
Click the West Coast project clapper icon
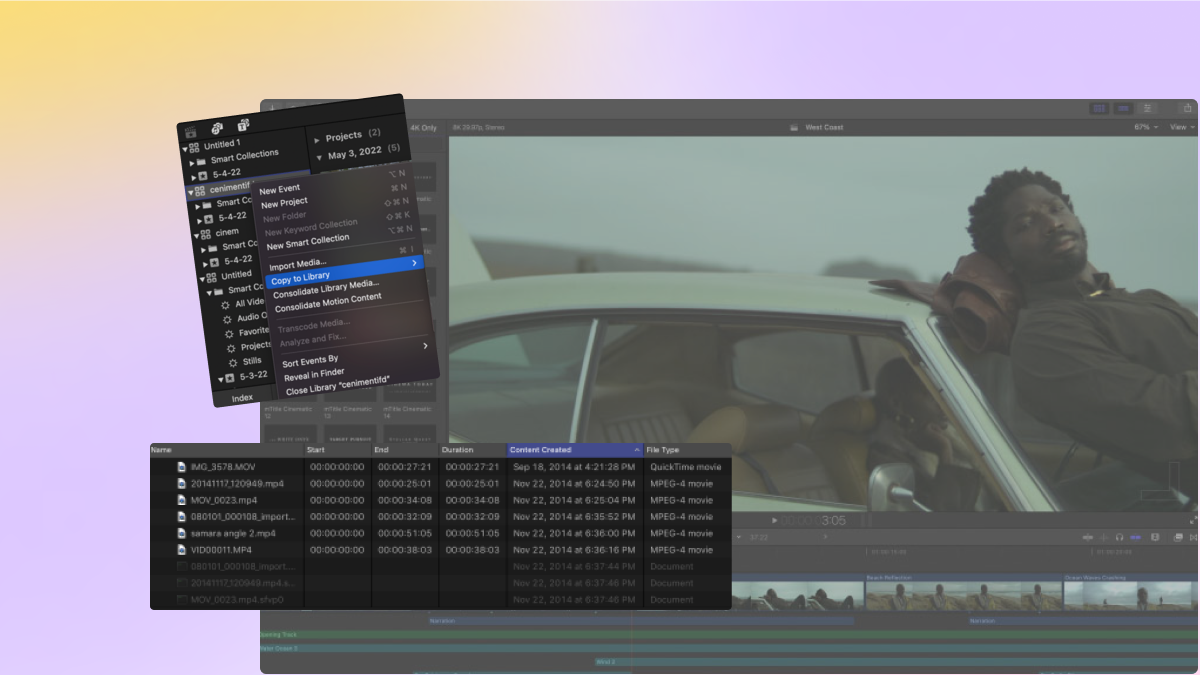point(794,128)
